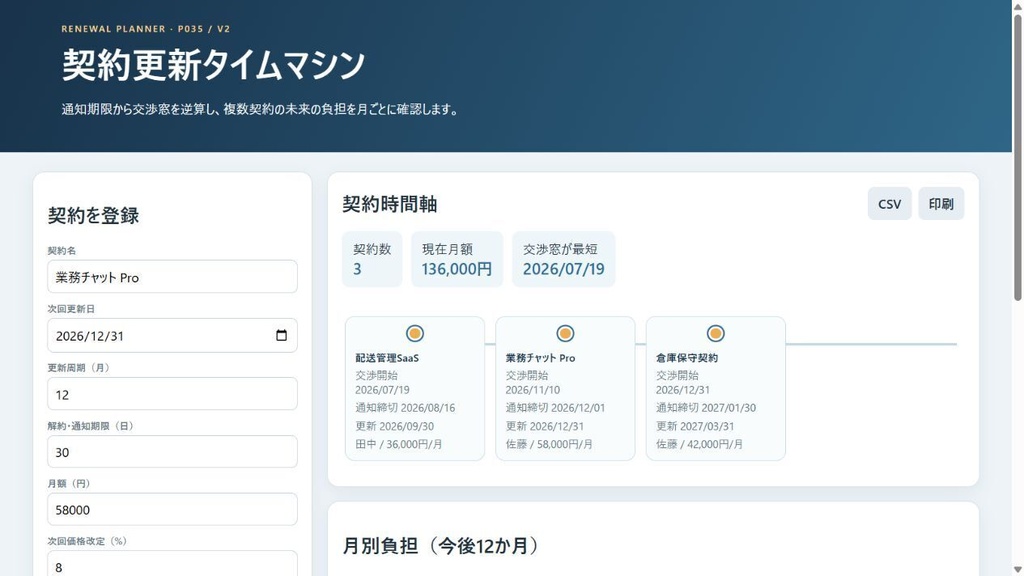Click 田中 / 36,000円/月 text
The height and width of the screenshot is (576, 1024).
click(x=398, y=444)
